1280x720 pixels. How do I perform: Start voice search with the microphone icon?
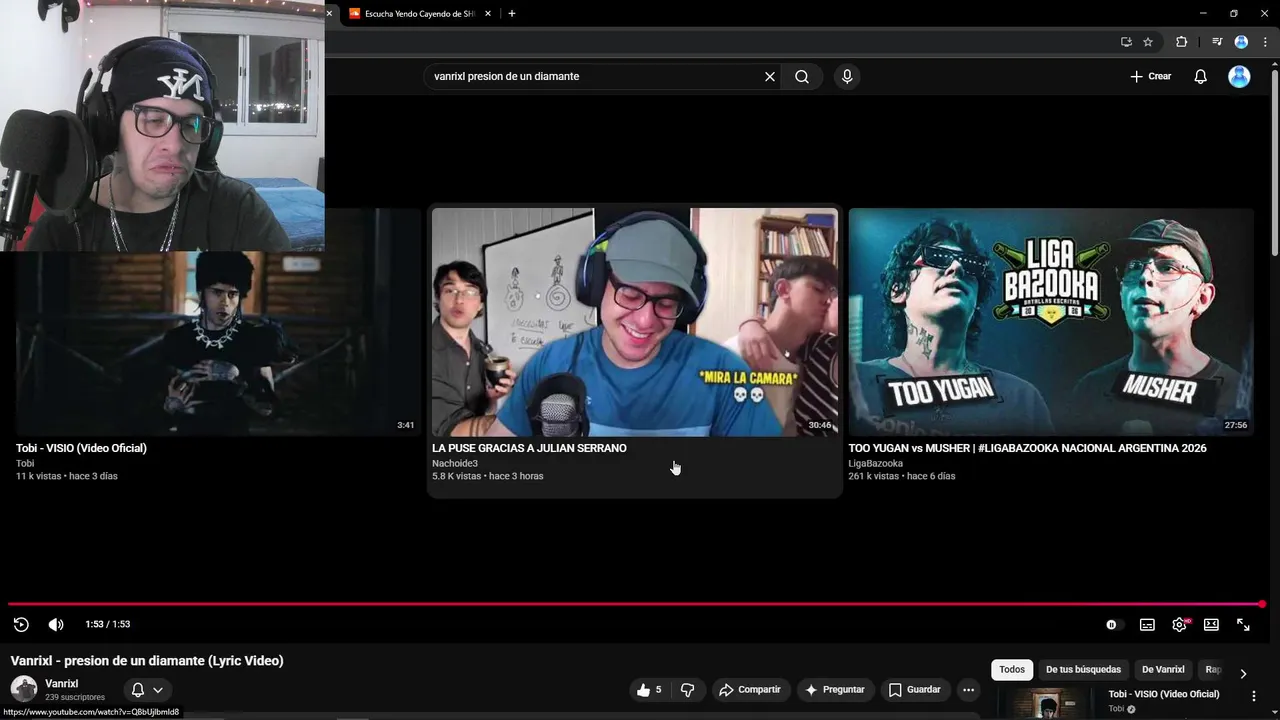847,76
